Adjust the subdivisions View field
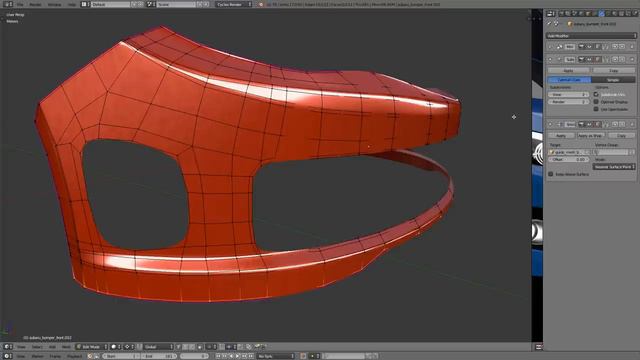 tap(568, 94)
